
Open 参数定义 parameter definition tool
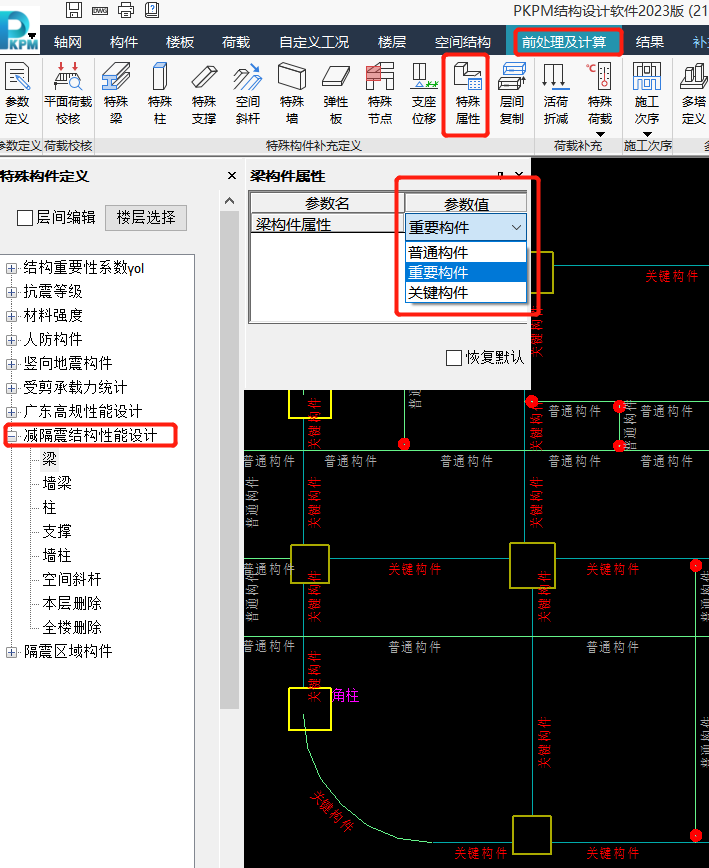(17, 94)
